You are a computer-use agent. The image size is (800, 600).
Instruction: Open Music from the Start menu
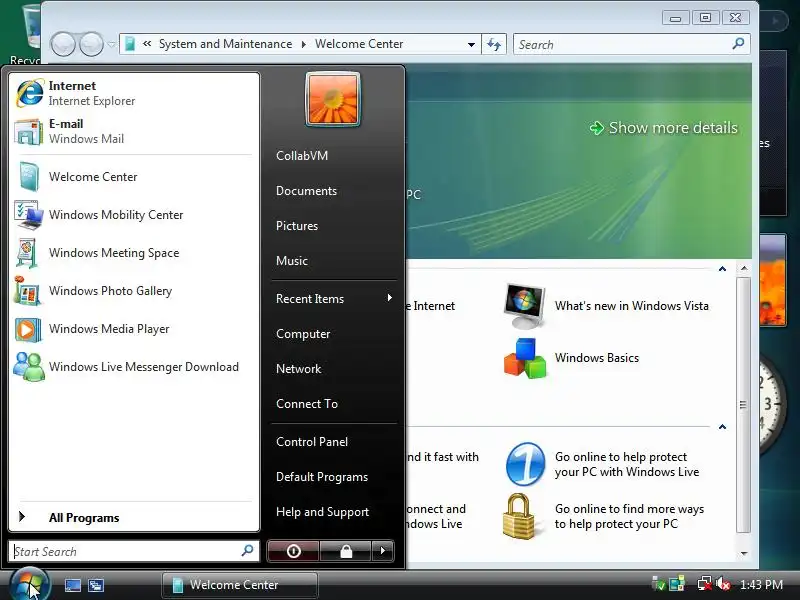(292, 261)
